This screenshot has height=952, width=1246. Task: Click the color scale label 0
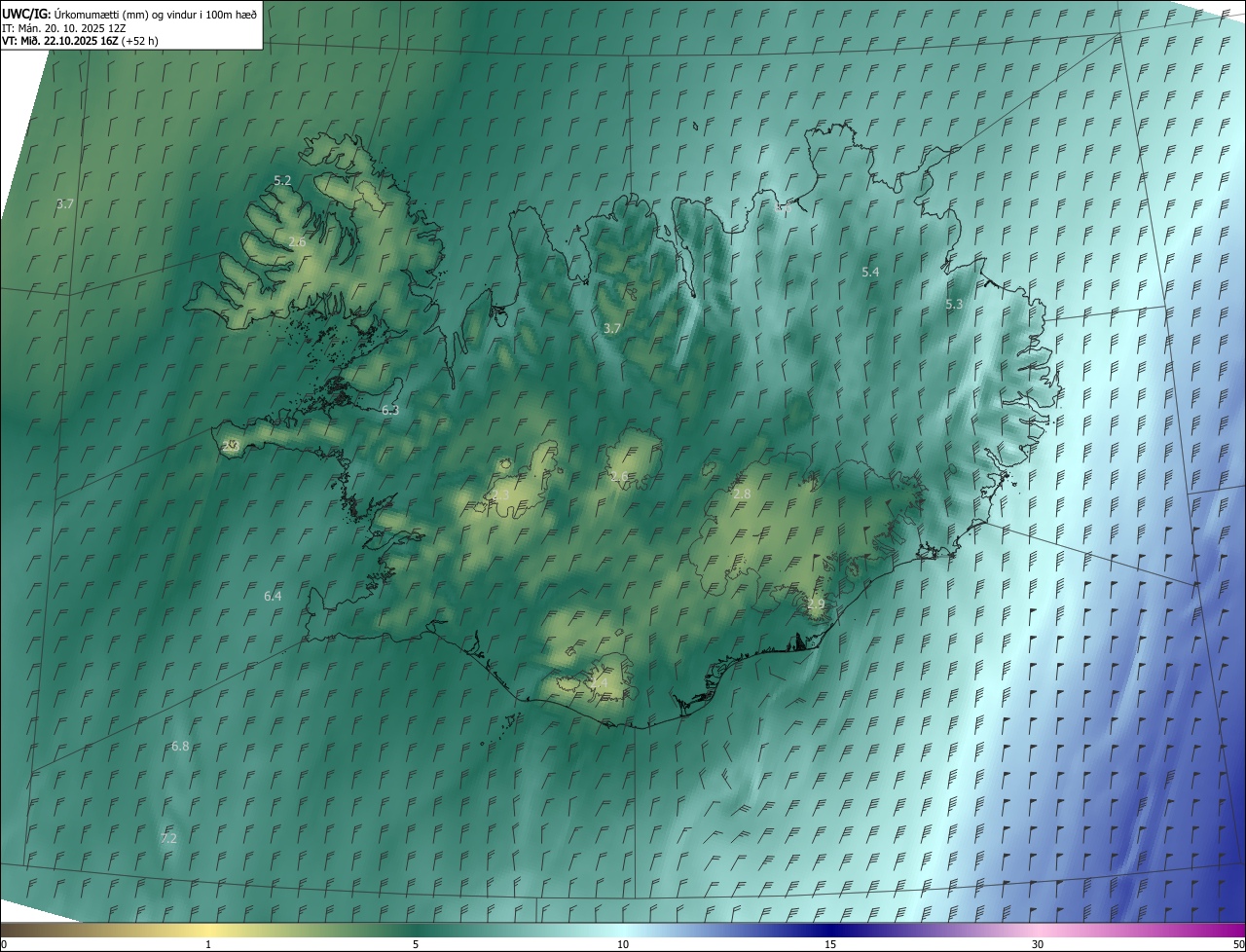coord(3,944)
